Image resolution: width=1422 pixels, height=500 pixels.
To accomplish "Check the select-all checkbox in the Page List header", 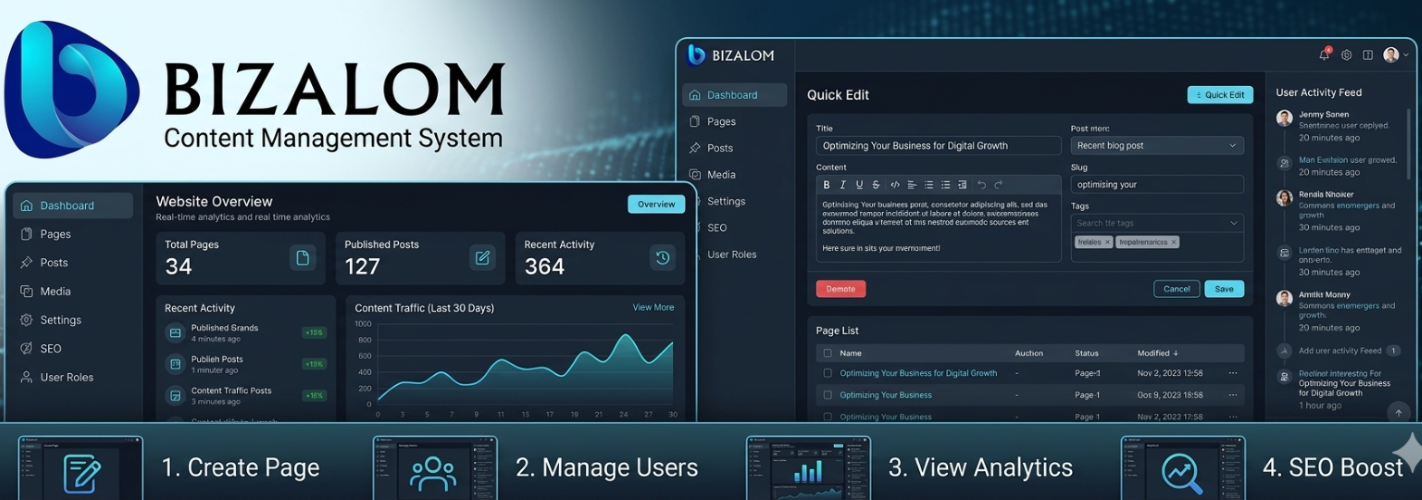I will [827, 353].
